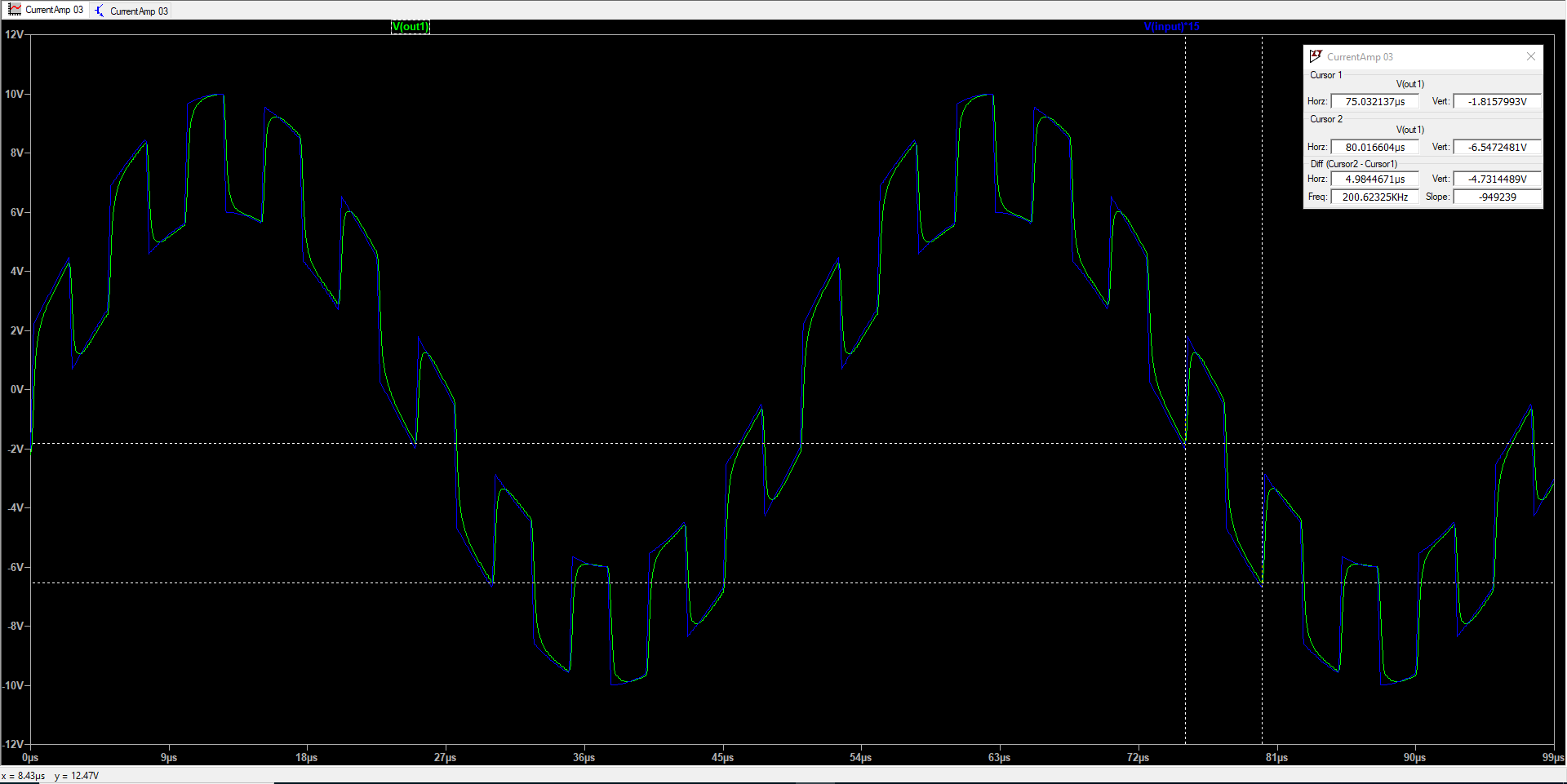1567x784 pixels.
Task: Click the Freq field 200.62325KHz
Action: [x=1375, y=197]
